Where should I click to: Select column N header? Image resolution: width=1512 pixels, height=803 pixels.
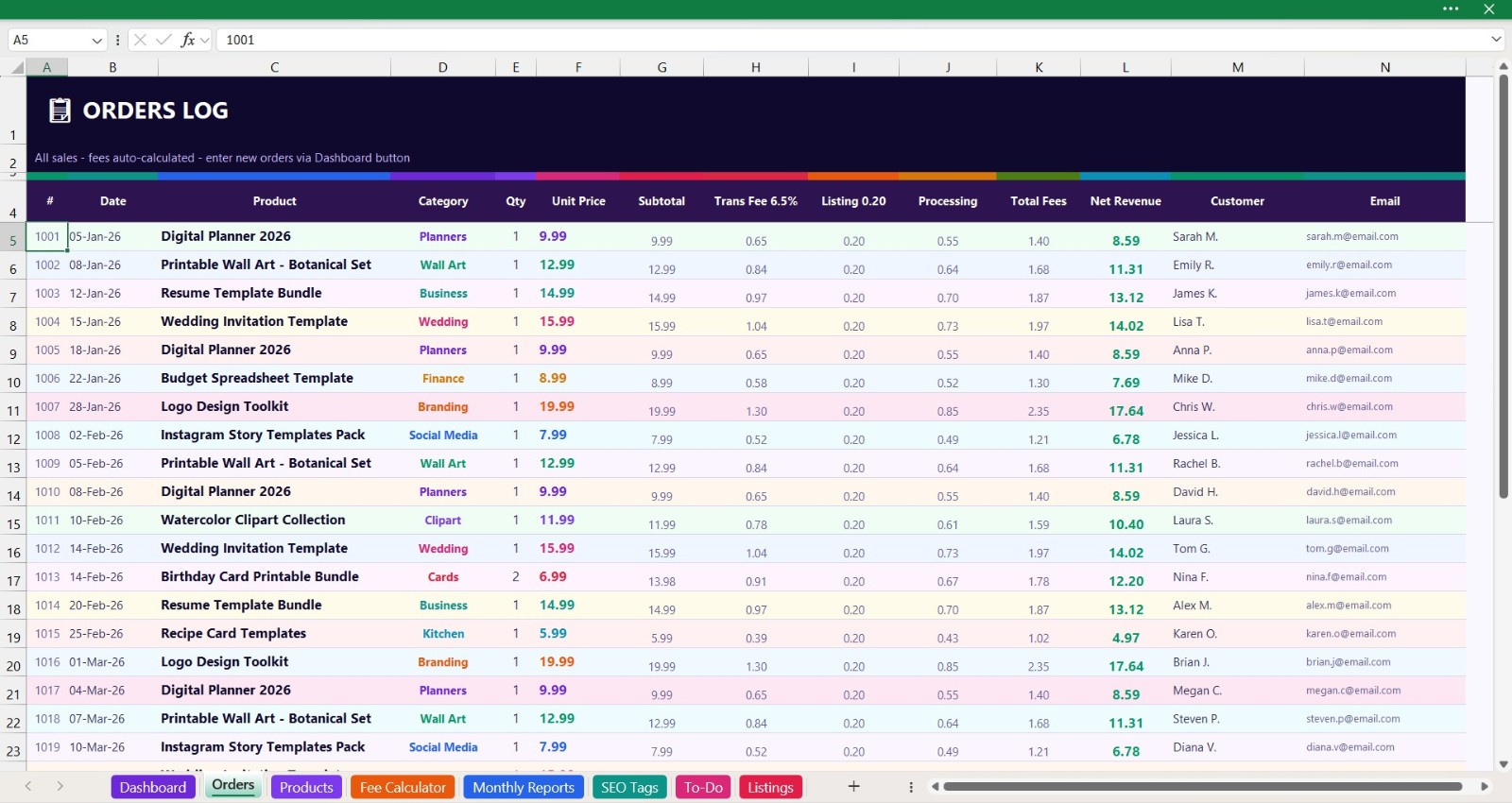(1384, 67)
